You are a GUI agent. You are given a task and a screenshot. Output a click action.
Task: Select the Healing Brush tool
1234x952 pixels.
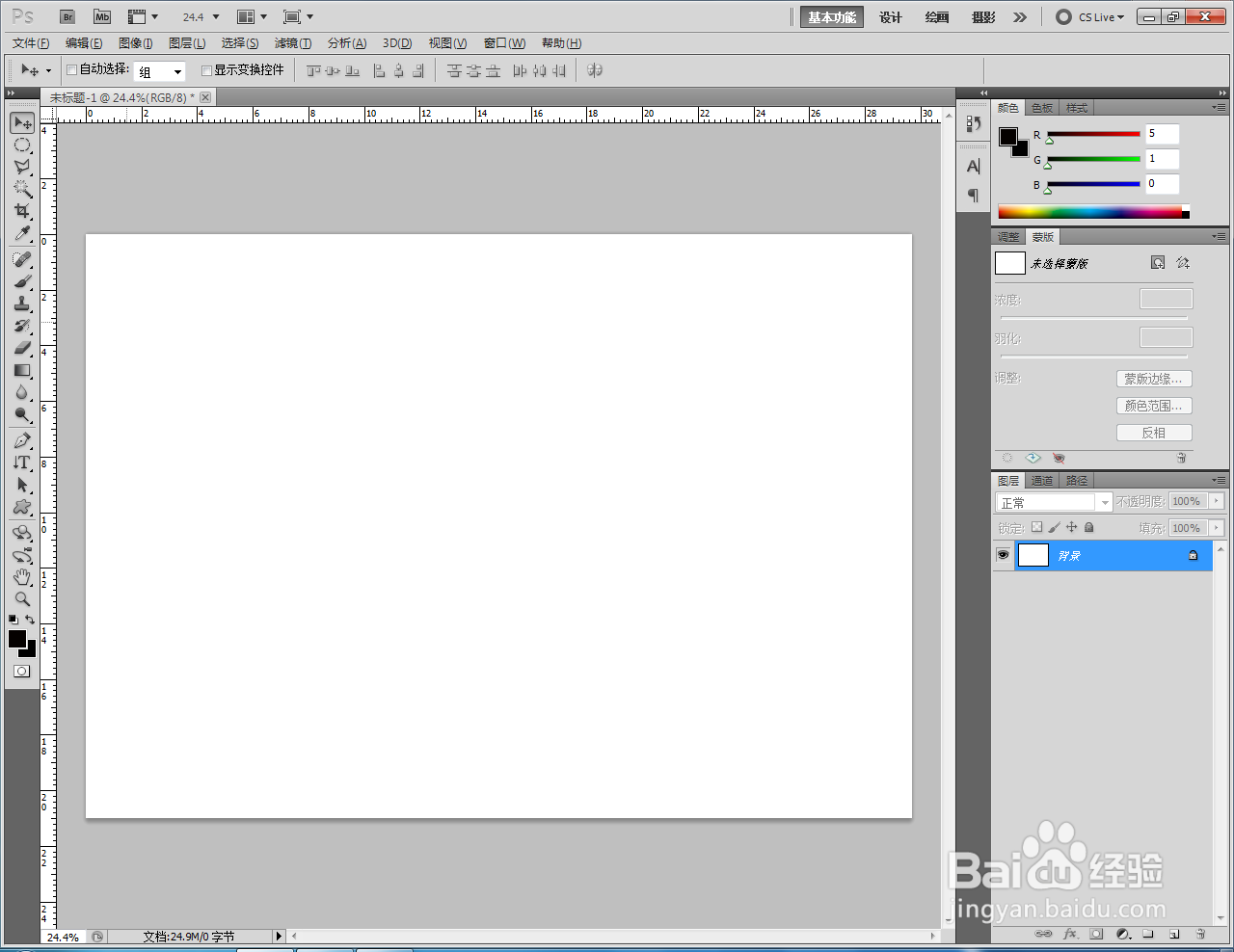(x=22, y=260)
